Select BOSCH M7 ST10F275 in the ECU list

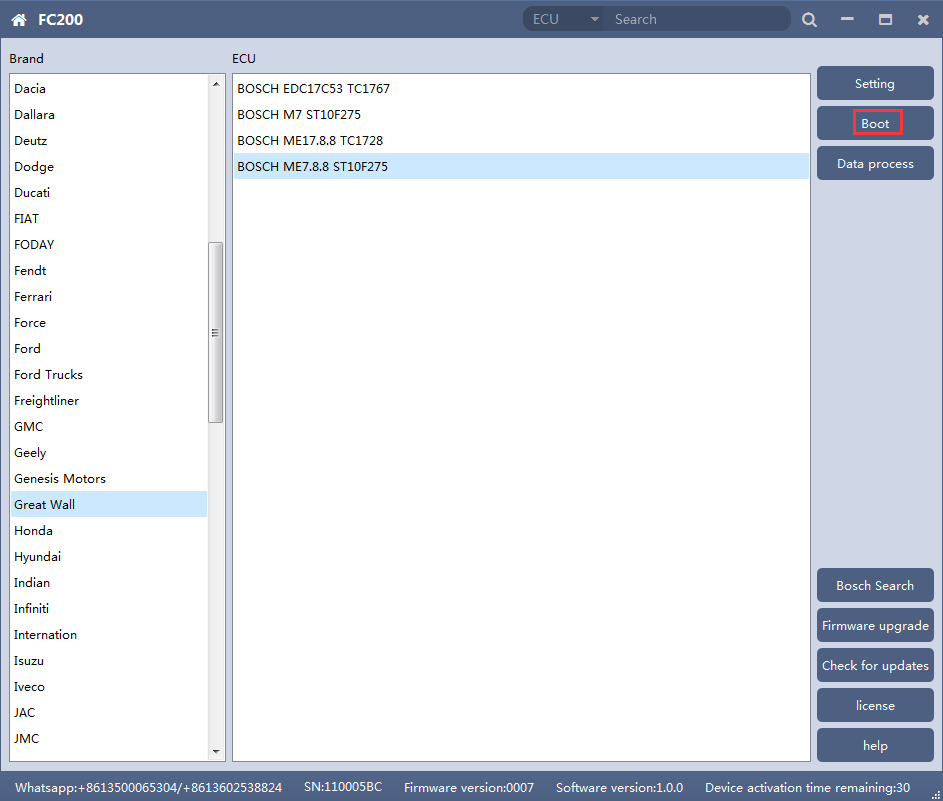pyautogui.click(x=521, y=114)
